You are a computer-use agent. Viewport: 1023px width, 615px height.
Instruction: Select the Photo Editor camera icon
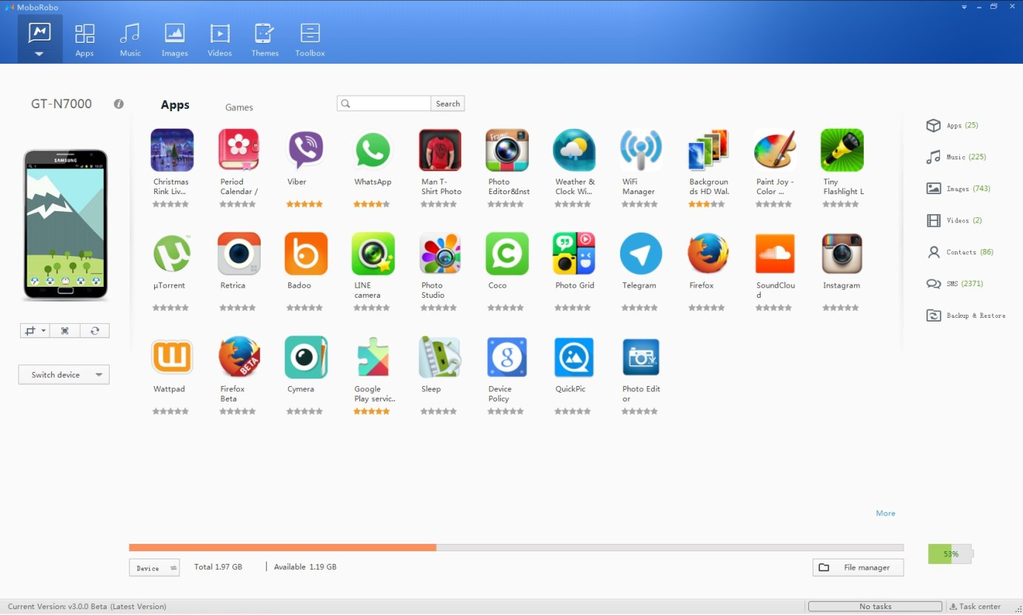point(641,357)
